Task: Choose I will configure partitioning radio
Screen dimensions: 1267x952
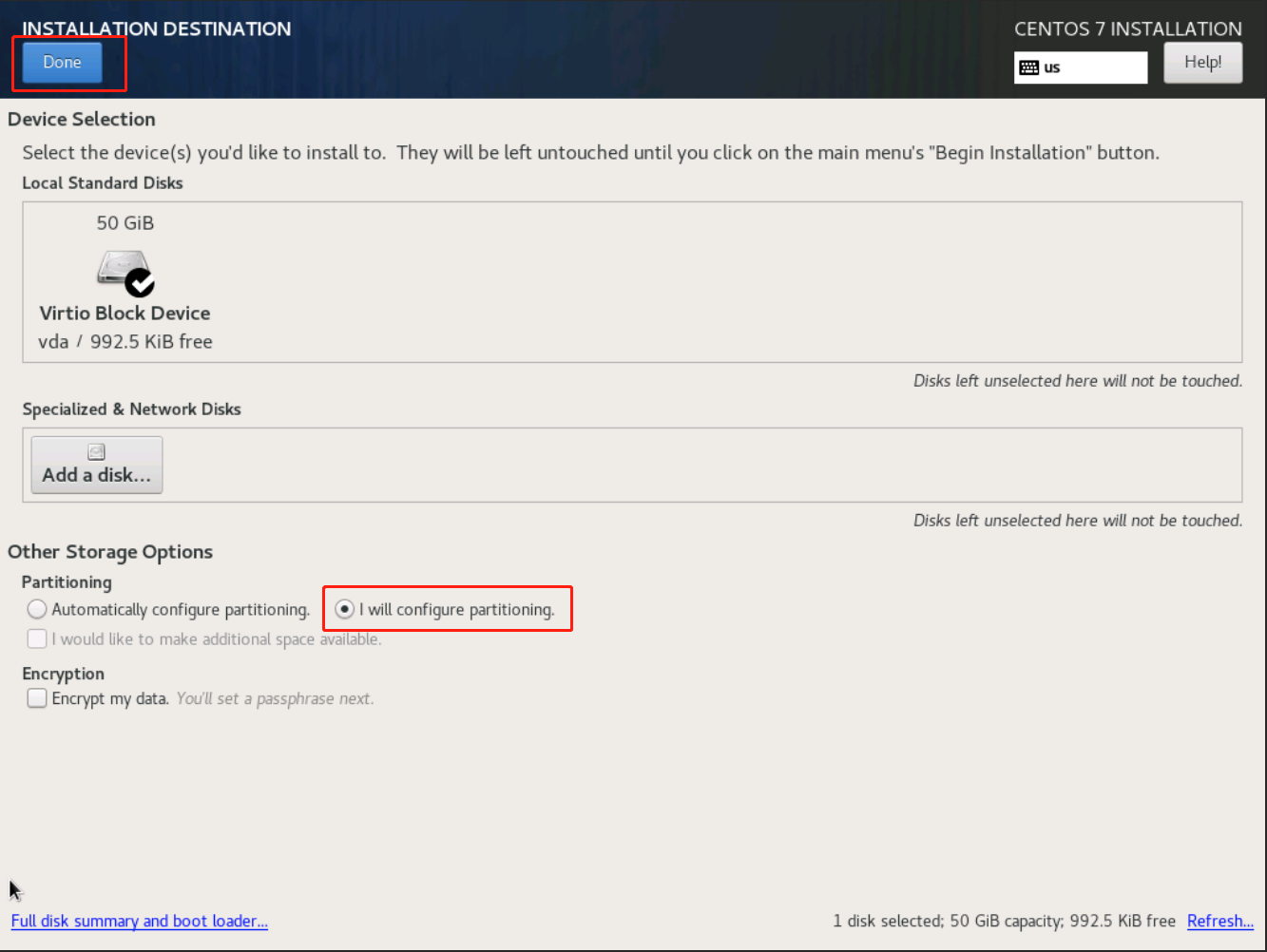Action: pyautogui.click(x=345, y=609)
